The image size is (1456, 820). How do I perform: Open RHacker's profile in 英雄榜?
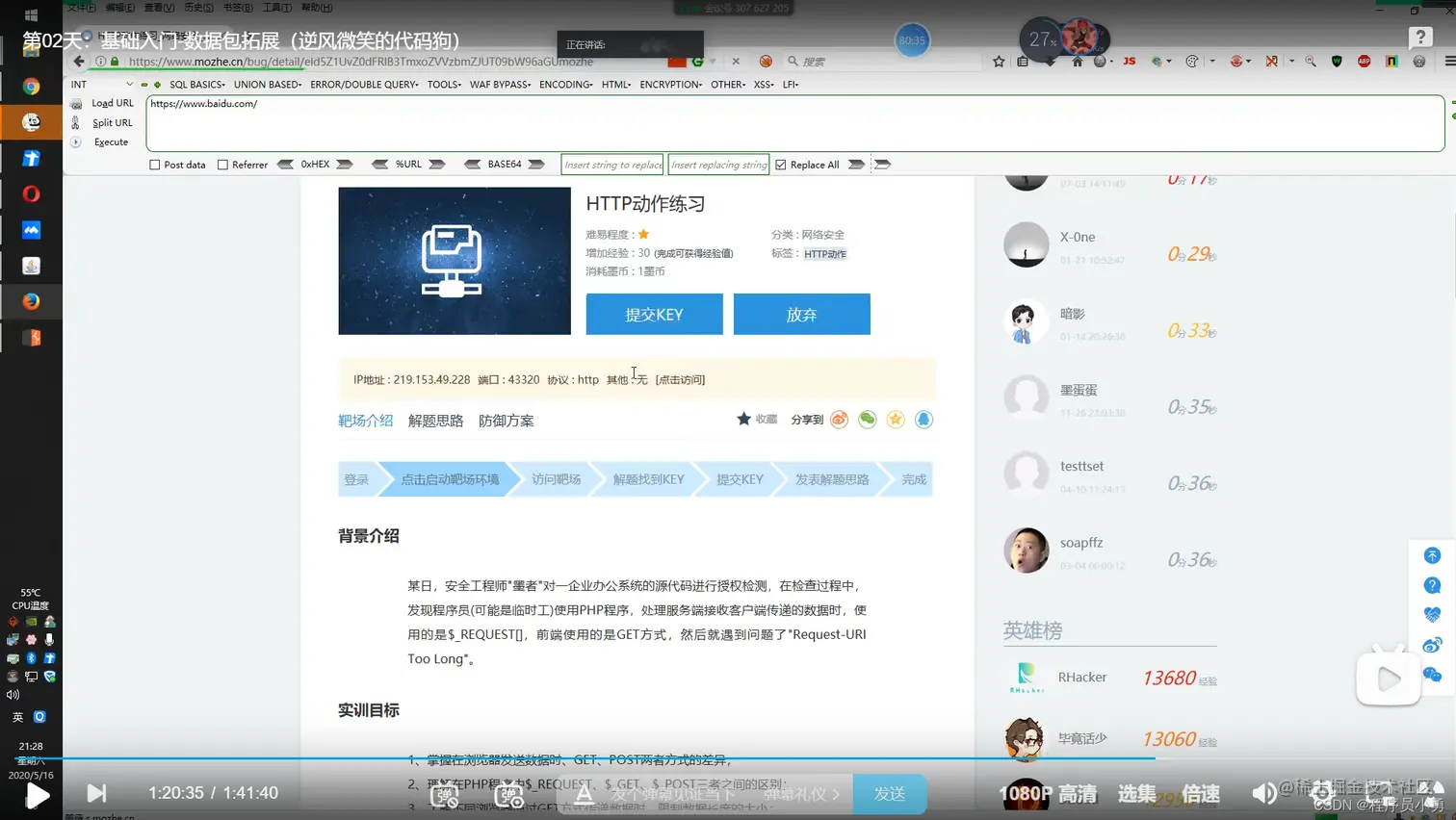coord(1082,678)
